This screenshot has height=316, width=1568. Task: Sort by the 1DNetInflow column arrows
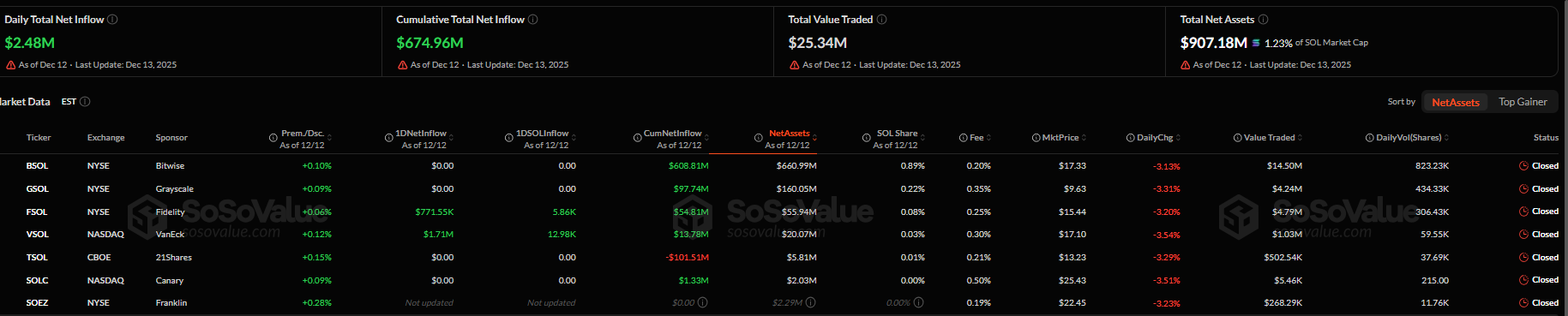(451, 138)
